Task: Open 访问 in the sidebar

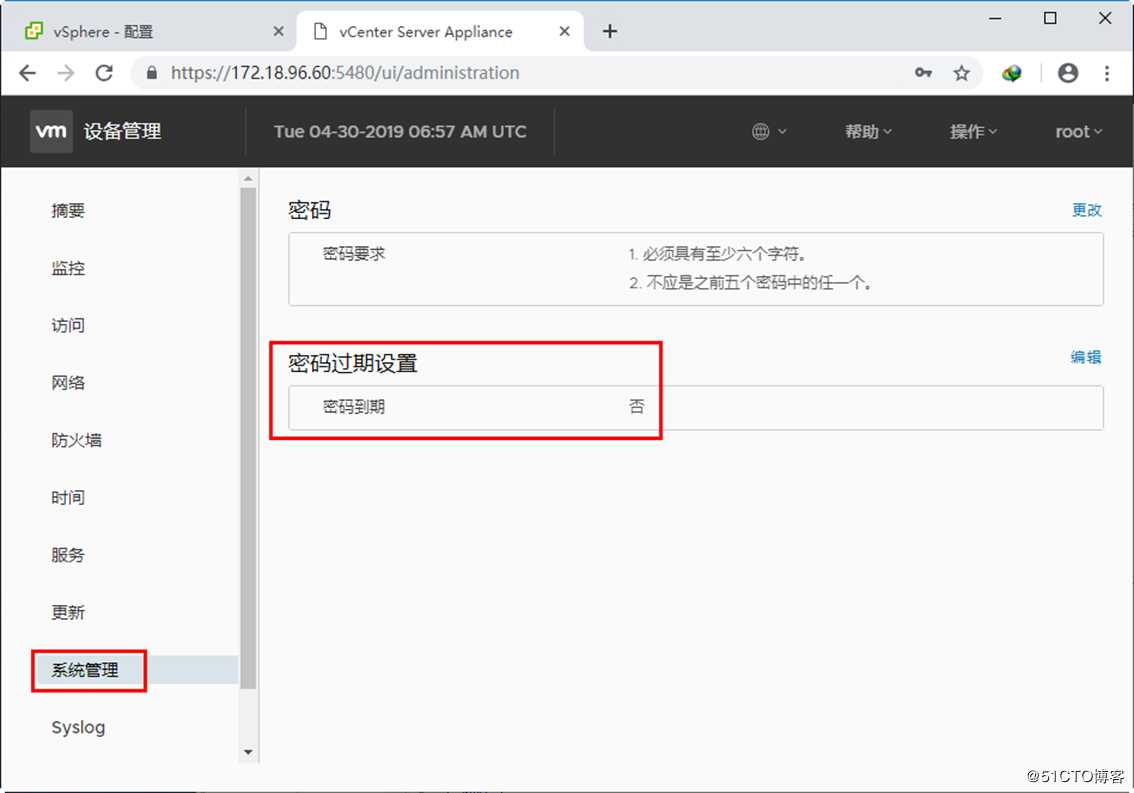Action: (x=68, y=326)
